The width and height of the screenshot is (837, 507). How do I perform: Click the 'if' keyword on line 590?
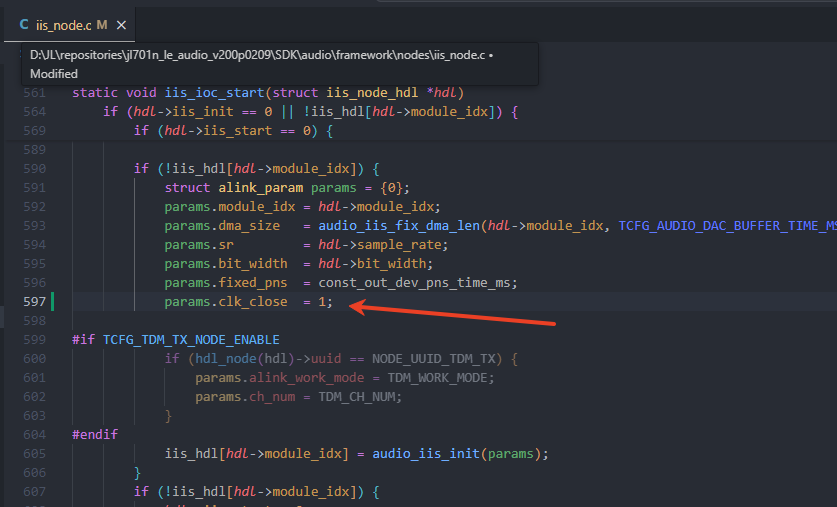tap(141, 169)
